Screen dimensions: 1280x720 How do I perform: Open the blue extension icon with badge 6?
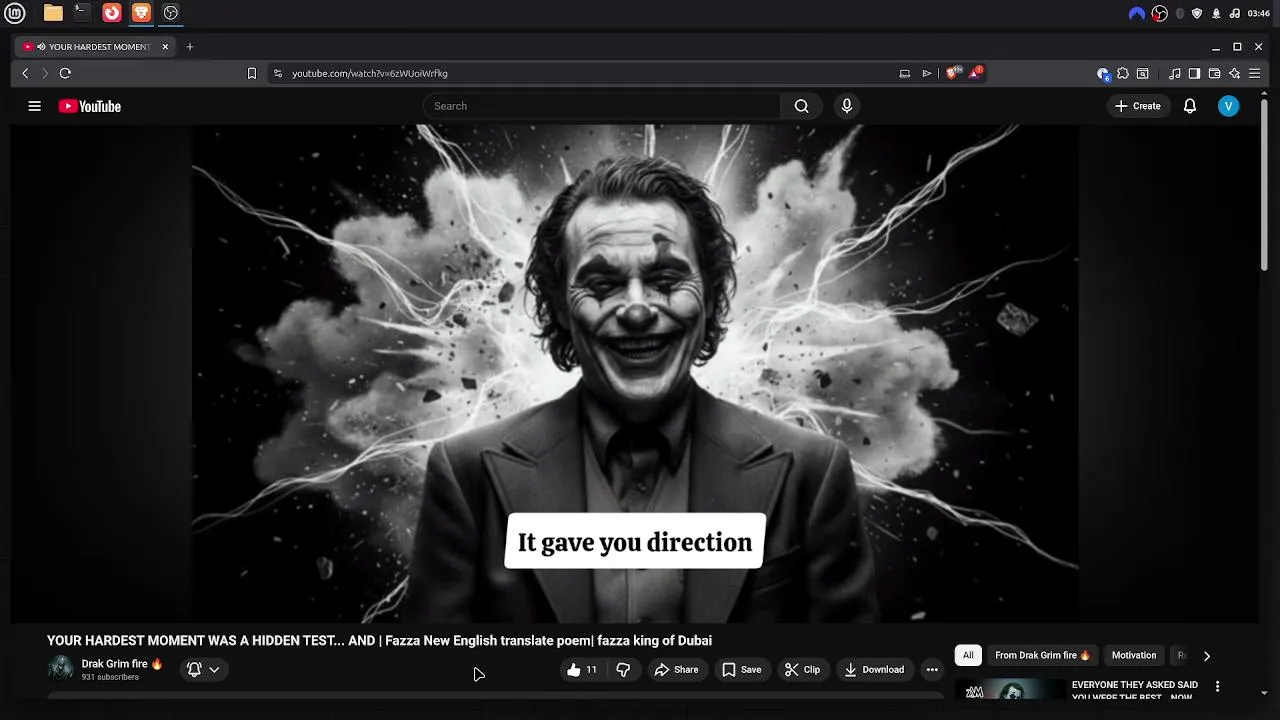pyautogui.click(x=1103, y=73)
